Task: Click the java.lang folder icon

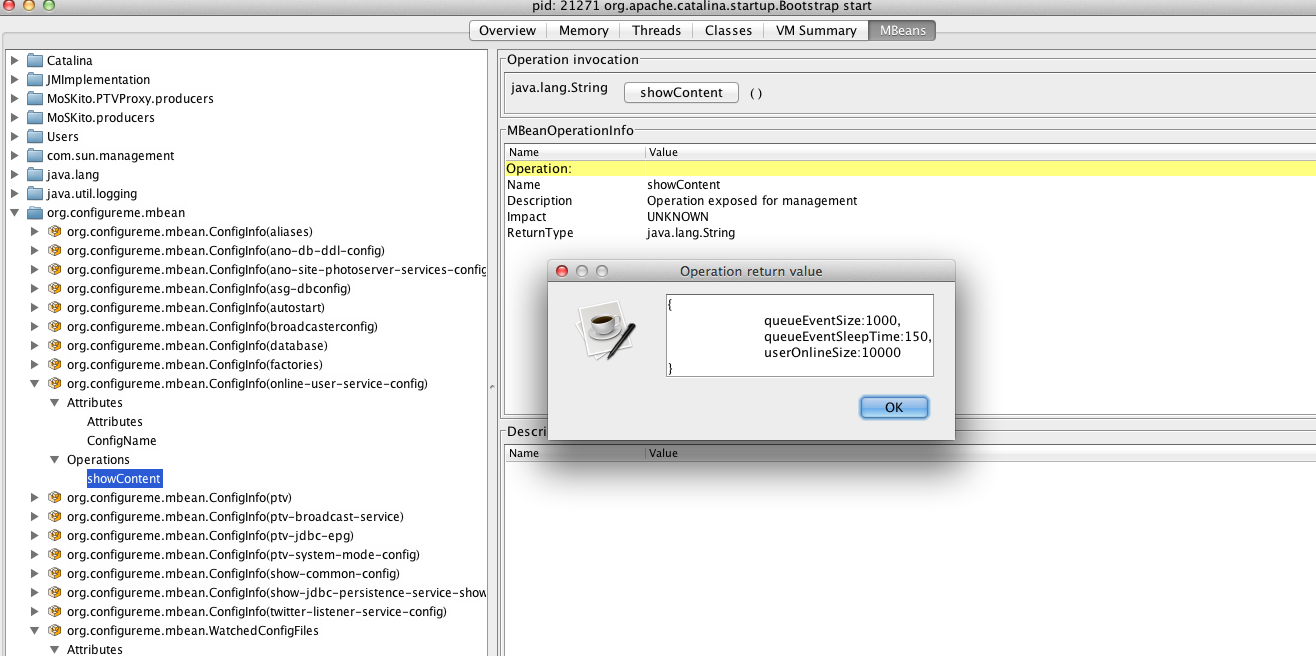Action: tap(35, 174)
